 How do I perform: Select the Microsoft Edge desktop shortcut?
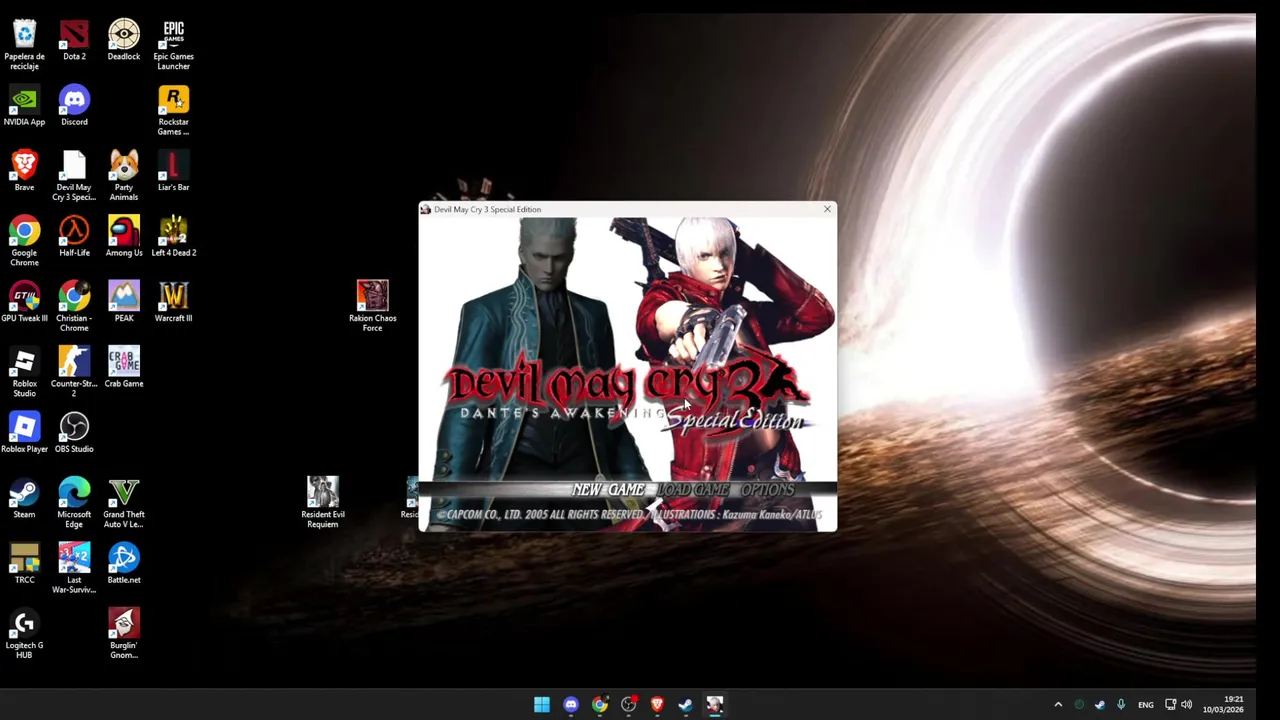tap(74, 503)
